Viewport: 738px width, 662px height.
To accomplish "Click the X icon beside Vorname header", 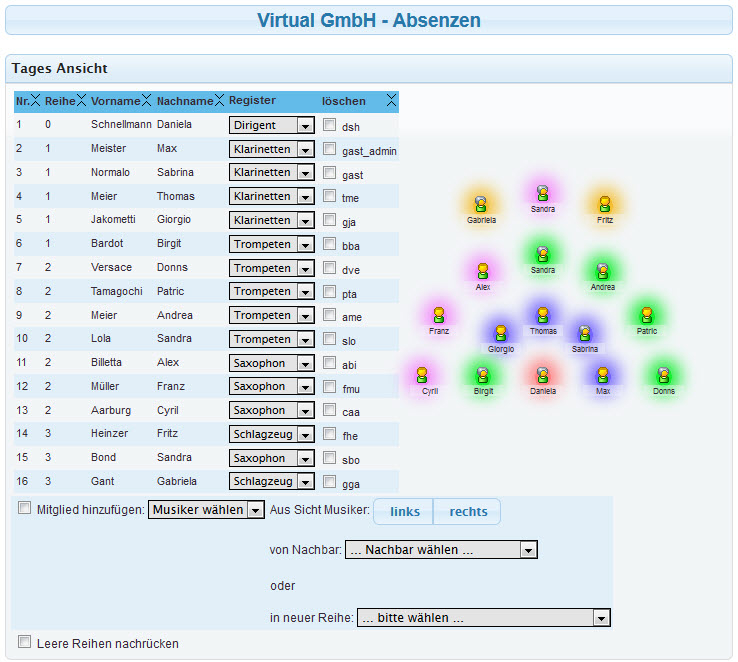I will pyautogui.click(x=146, y=100).
